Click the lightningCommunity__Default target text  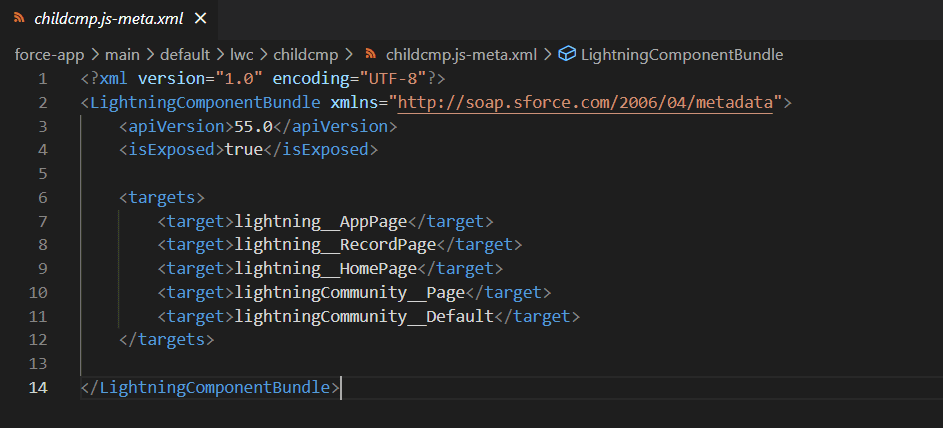coord(364,317)
